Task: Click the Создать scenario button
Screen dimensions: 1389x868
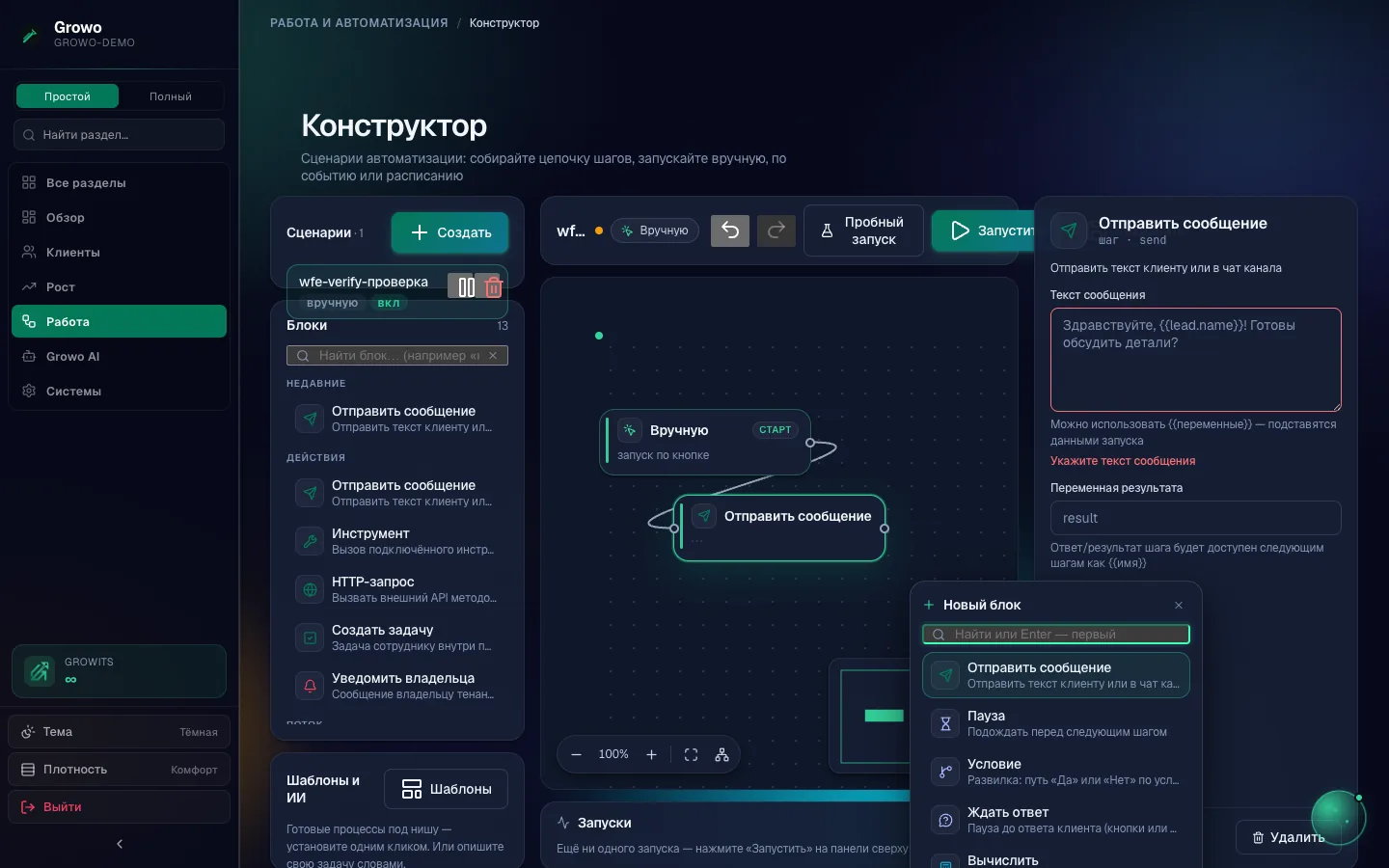Action: pyautogui.click(x=450, y=232)
